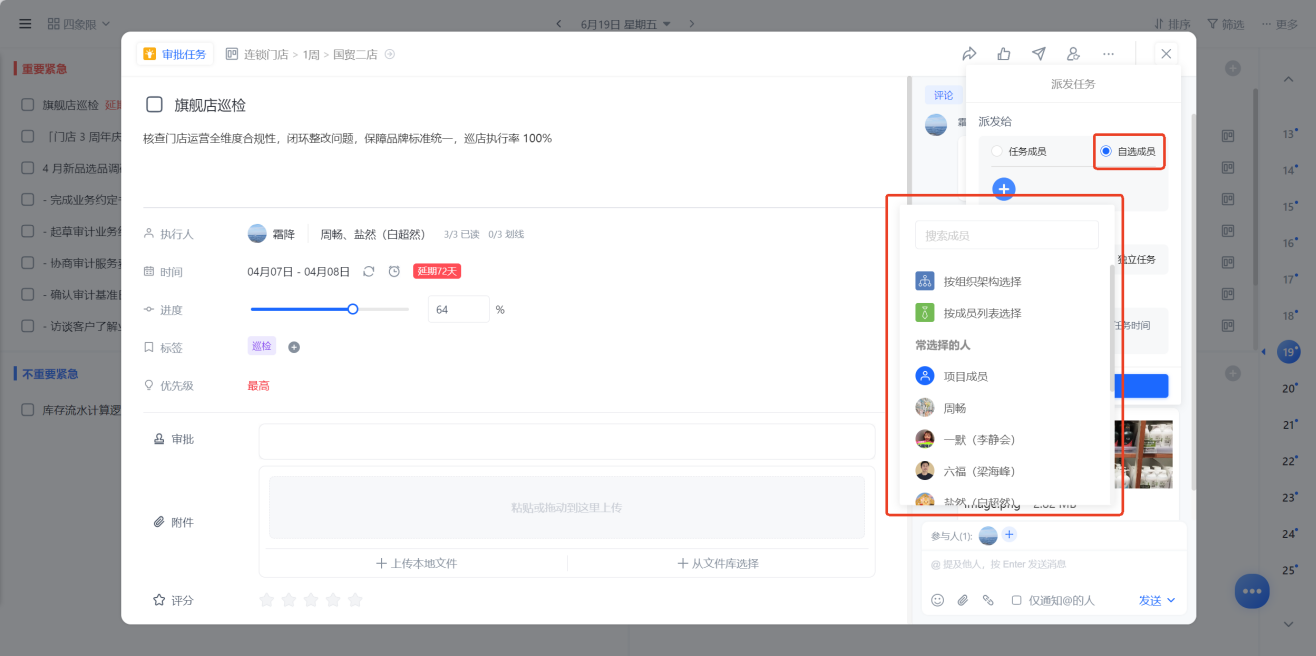Go to the previous day arrow

tap(558, 23)
